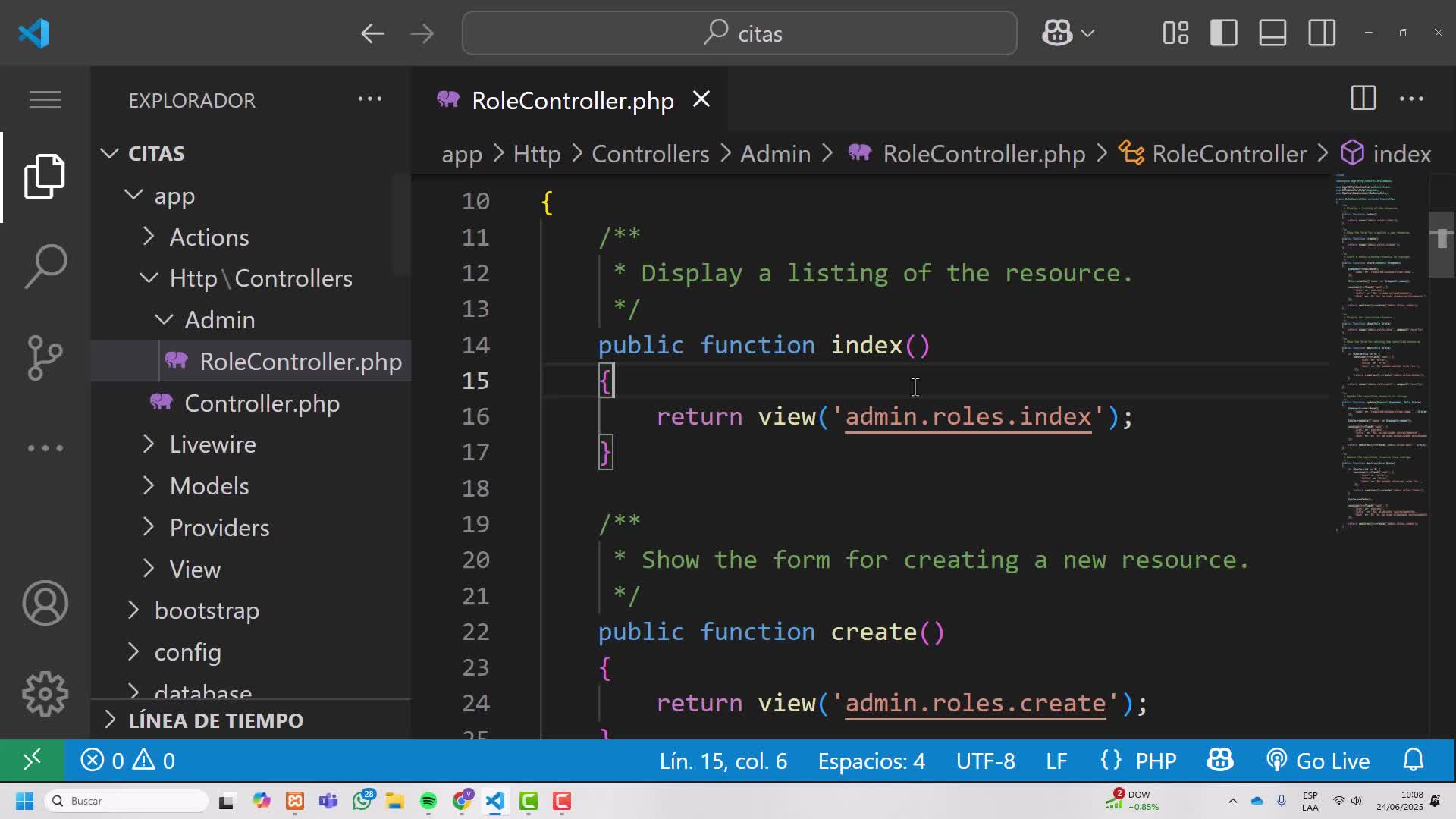Image resolution: width=1456 pixels, height=819 pixels.
Task: Open Spotify from the taskbar
Action: click(x=428, y=801)
